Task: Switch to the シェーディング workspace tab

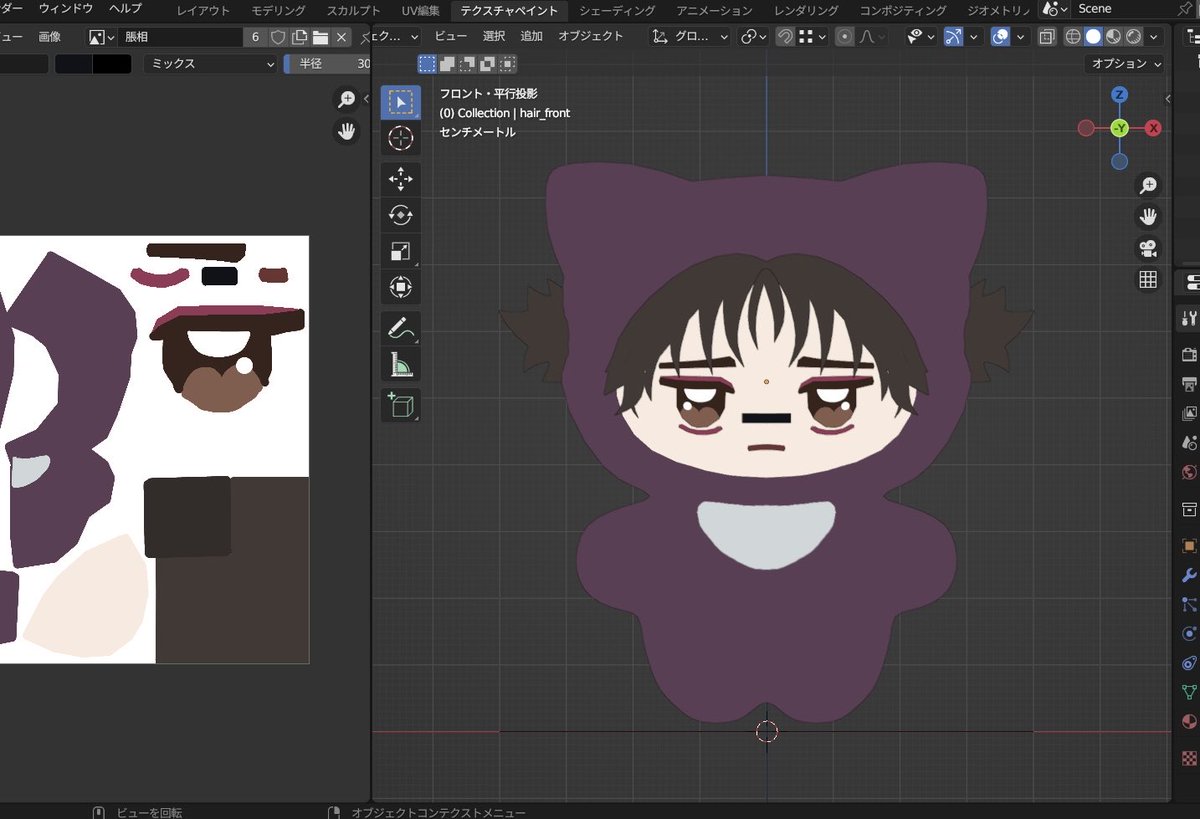Action: pyautogui.click(x=617, y=11)
